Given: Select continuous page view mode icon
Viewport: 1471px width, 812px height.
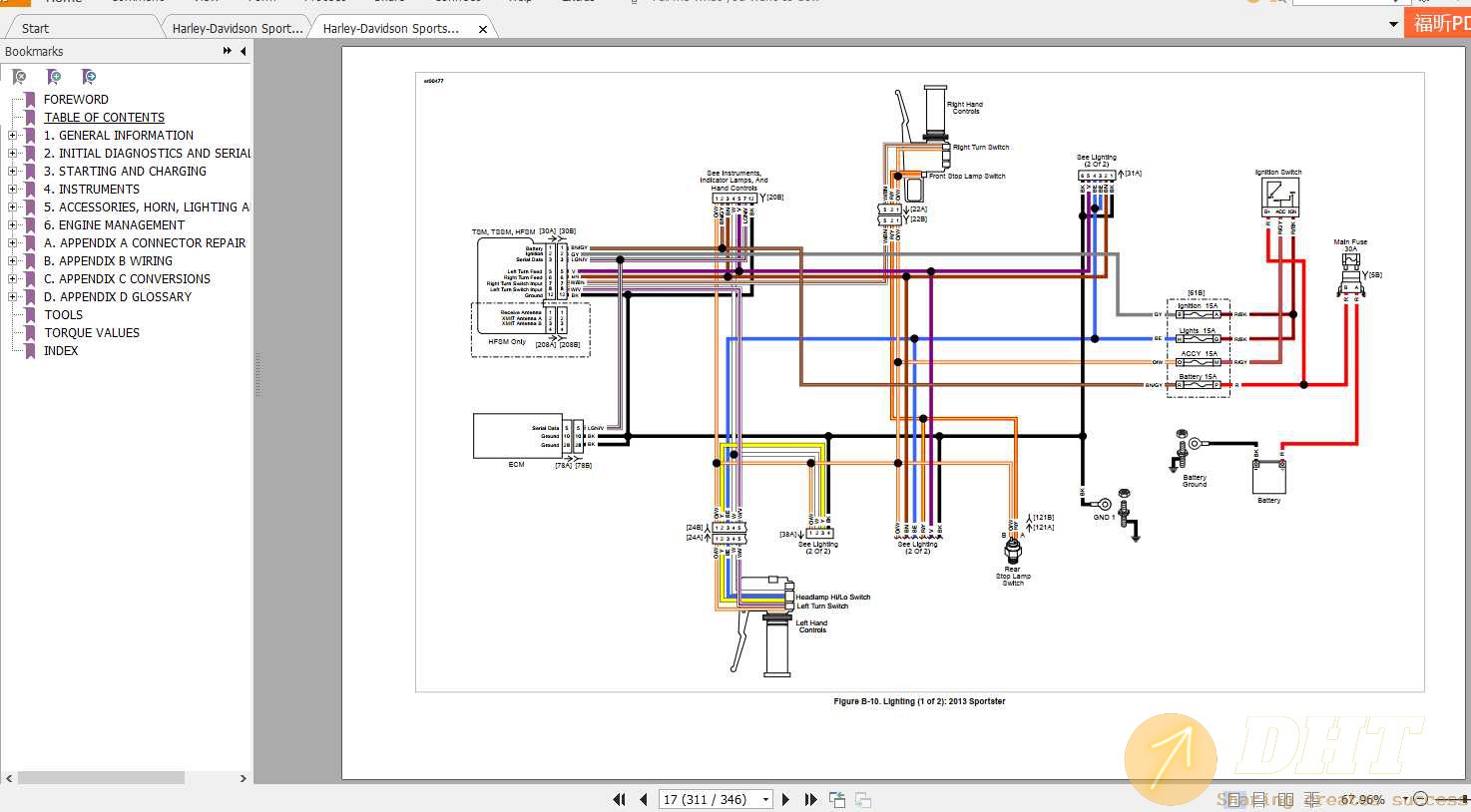Looking at the screenshot, I should tap(1259, 800).
